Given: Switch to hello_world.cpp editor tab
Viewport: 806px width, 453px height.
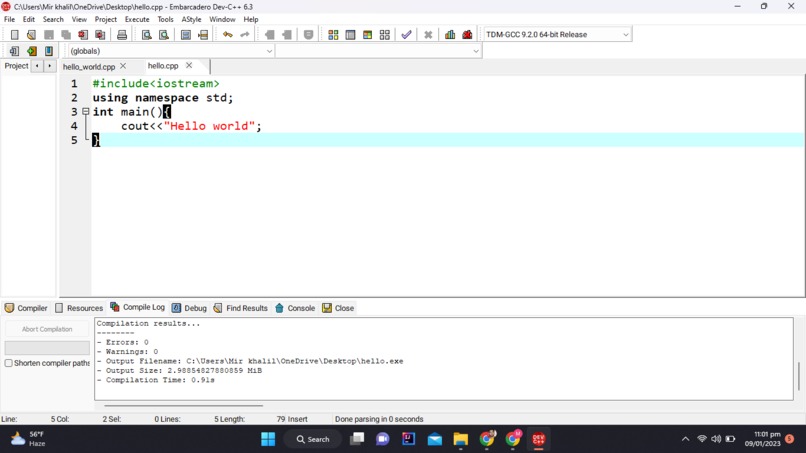Looking at the screenshot, I should point(89,66).
